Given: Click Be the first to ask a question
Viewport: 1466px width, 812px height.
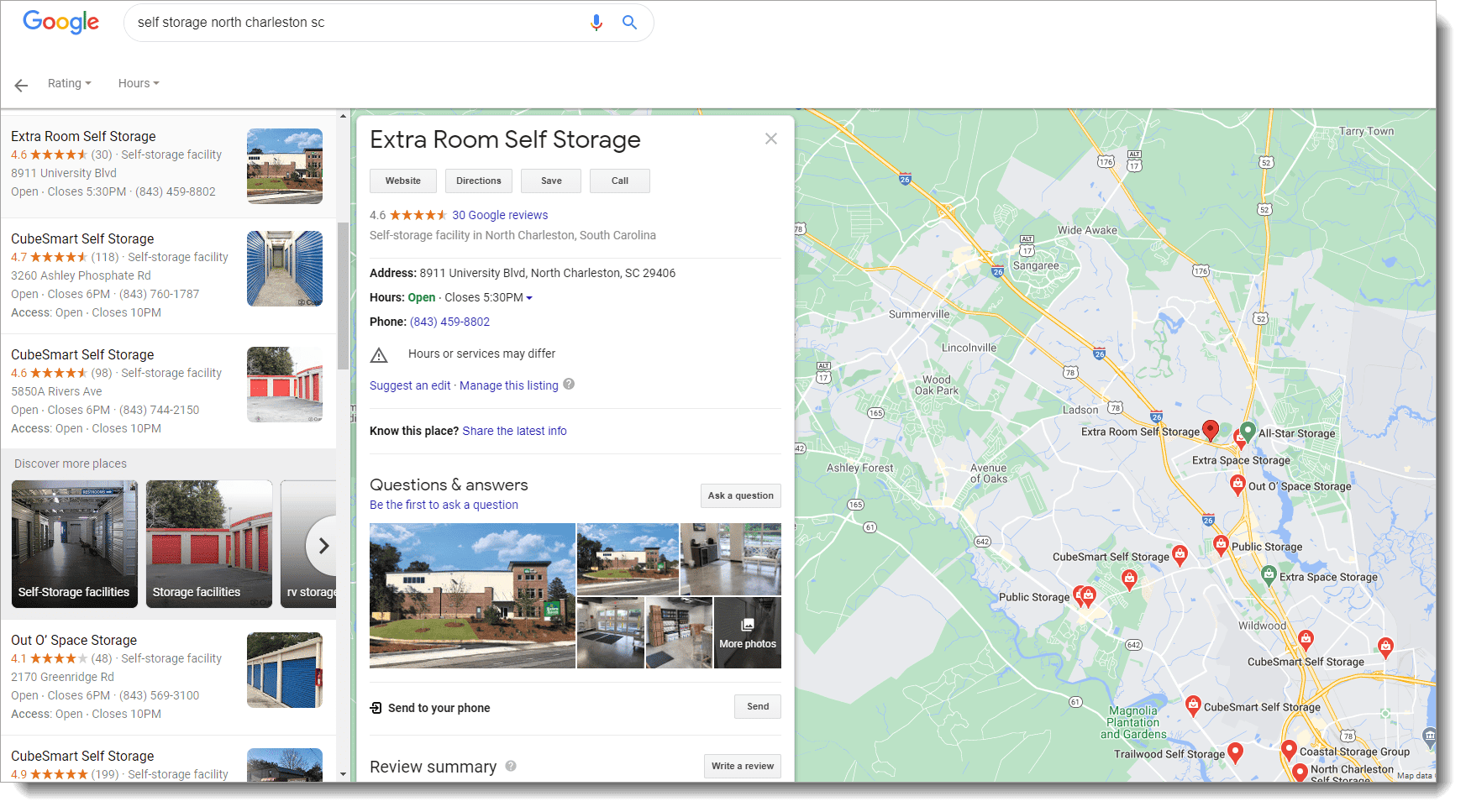Looking at the screenshot, I should [444, 505].
